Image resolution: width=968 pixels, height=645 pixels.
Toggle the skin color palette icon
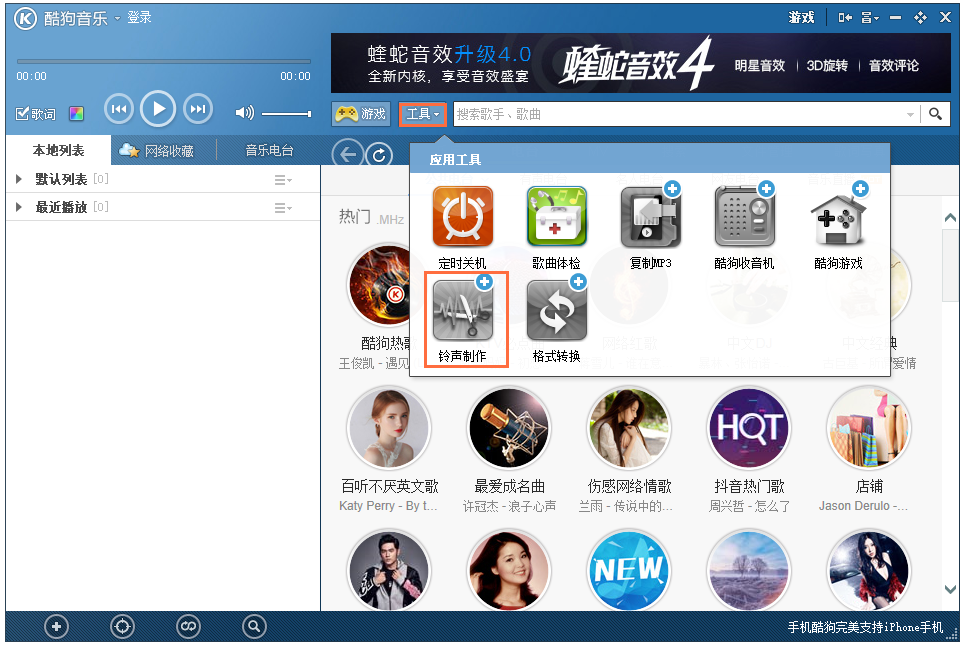(76, 113)
